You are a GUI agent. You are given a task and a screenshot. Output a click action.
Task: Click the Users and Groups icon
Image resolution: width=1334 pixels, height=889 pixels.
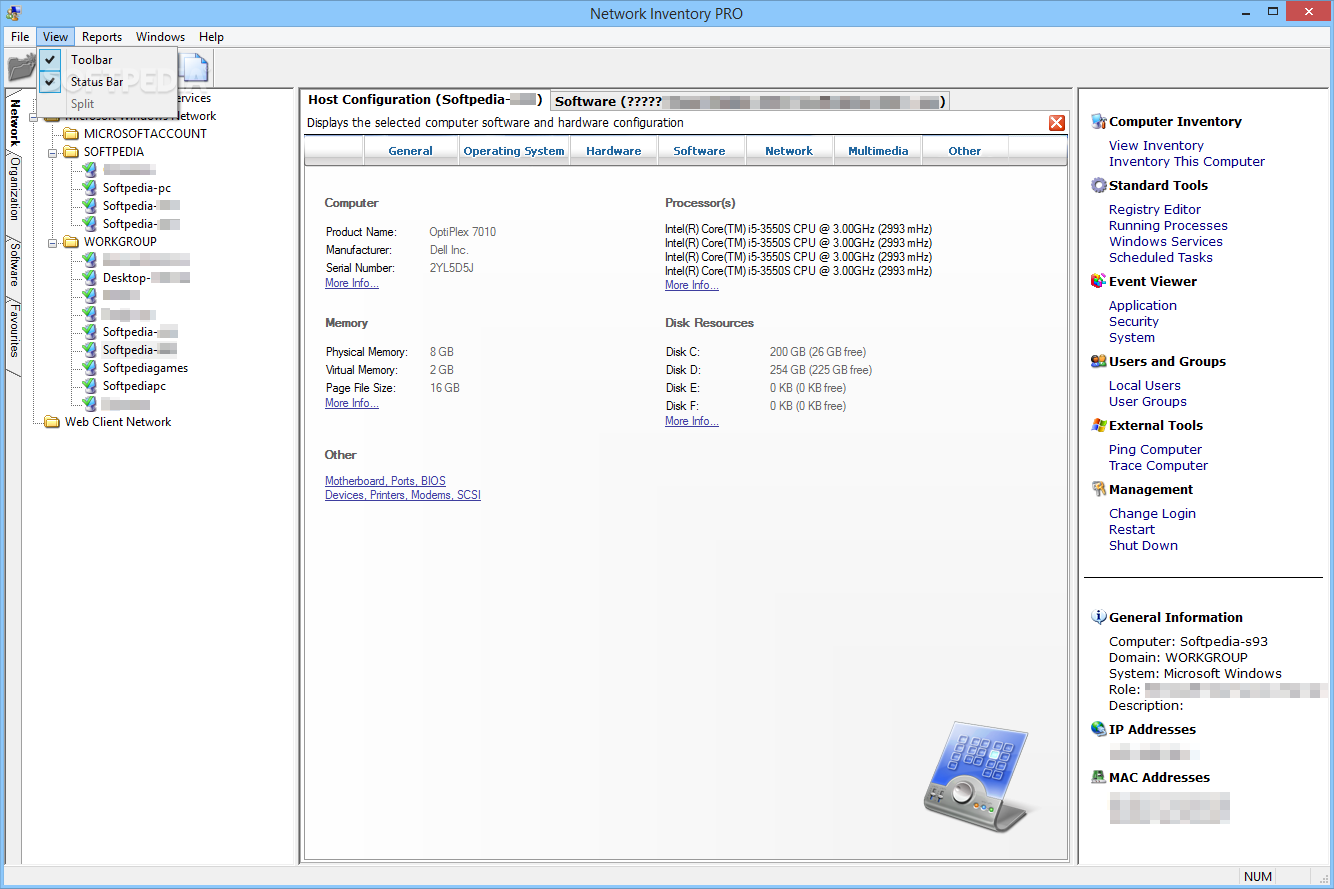1099,362
